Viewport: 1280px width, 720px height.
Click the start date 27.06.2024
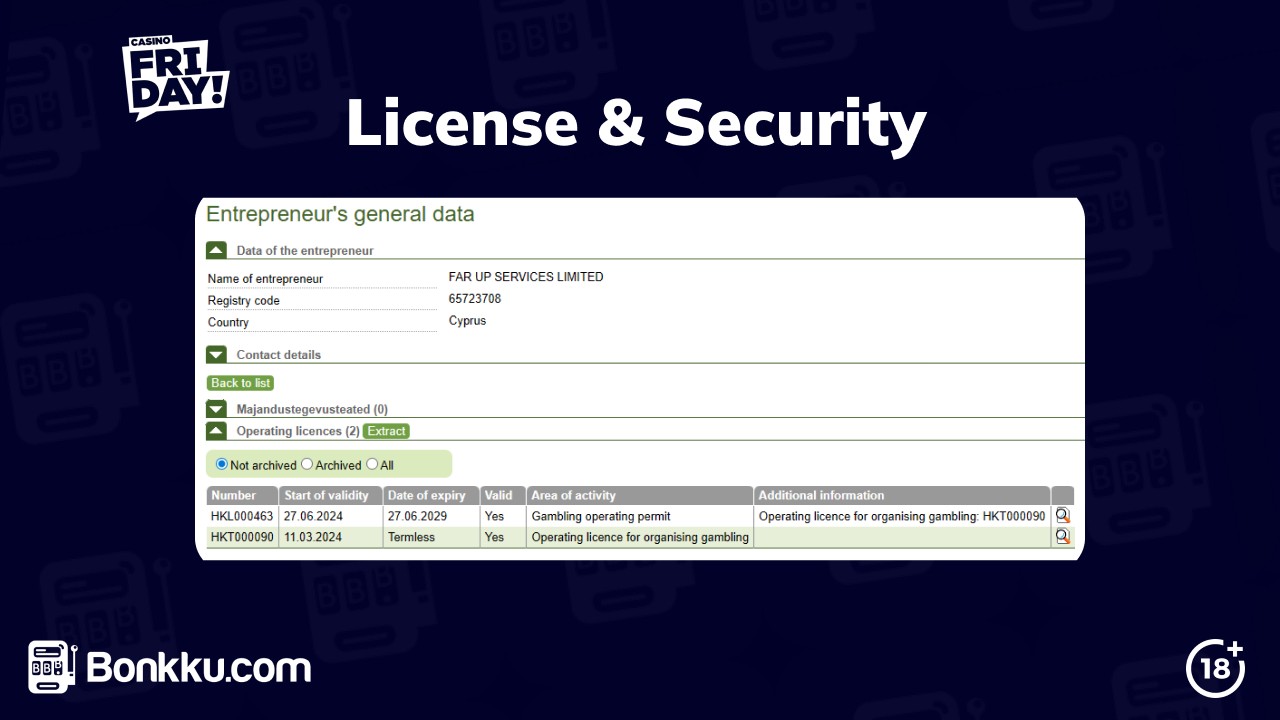pos(313,517)
